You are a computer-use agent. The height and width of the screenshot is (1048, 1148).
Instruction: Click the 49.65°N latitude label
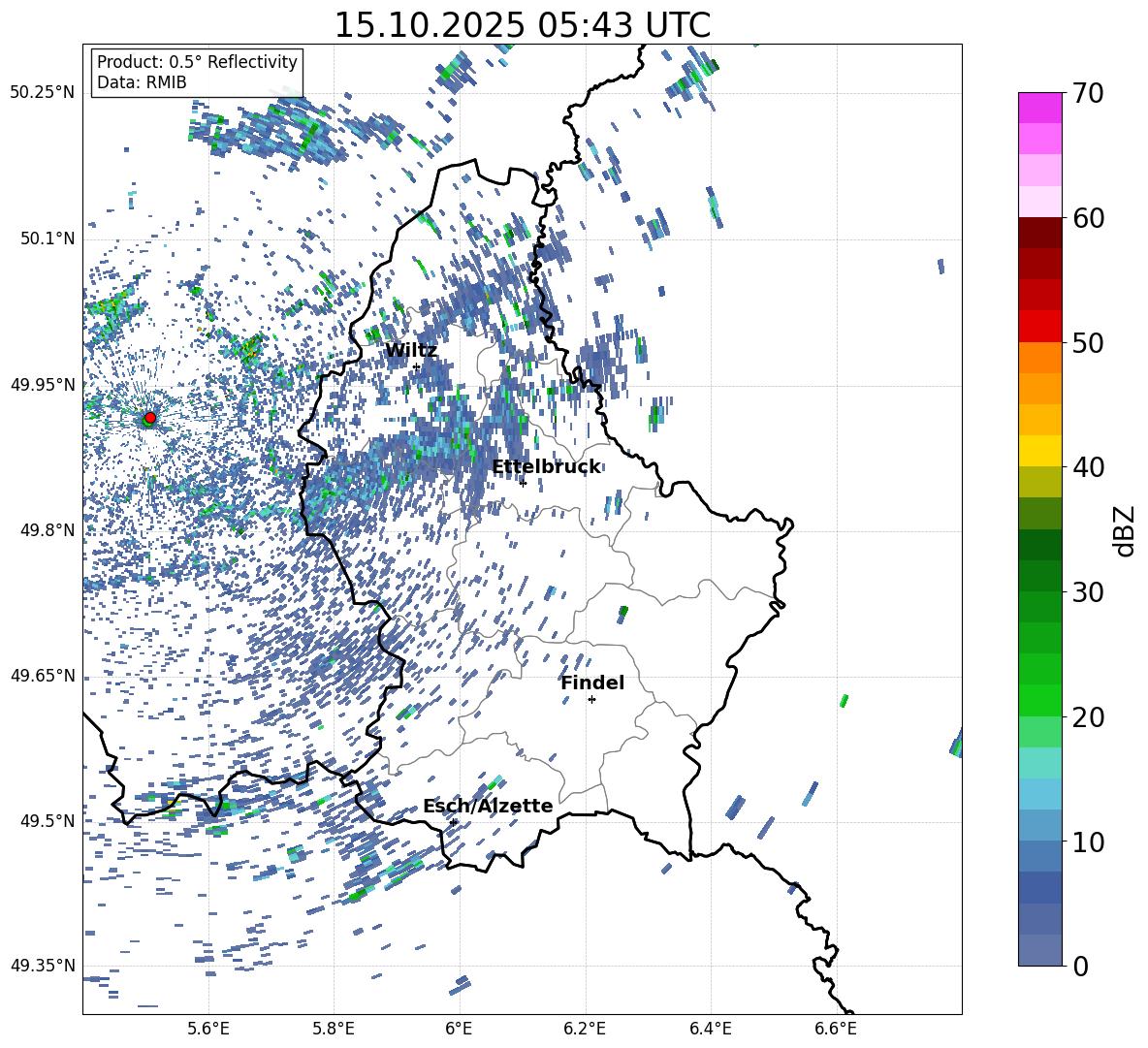tap(43, 675)
